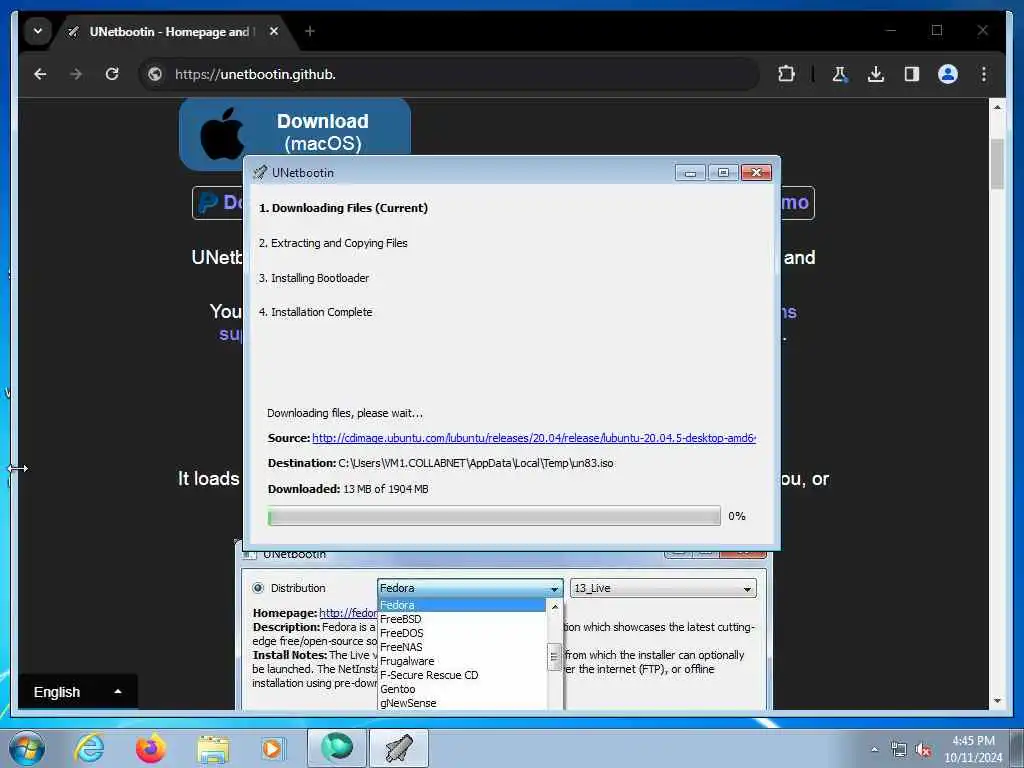Toggle the Chrome side panel
This screenshot has height=768, width=1024.
pyautogui.click(x=912, y=74)
